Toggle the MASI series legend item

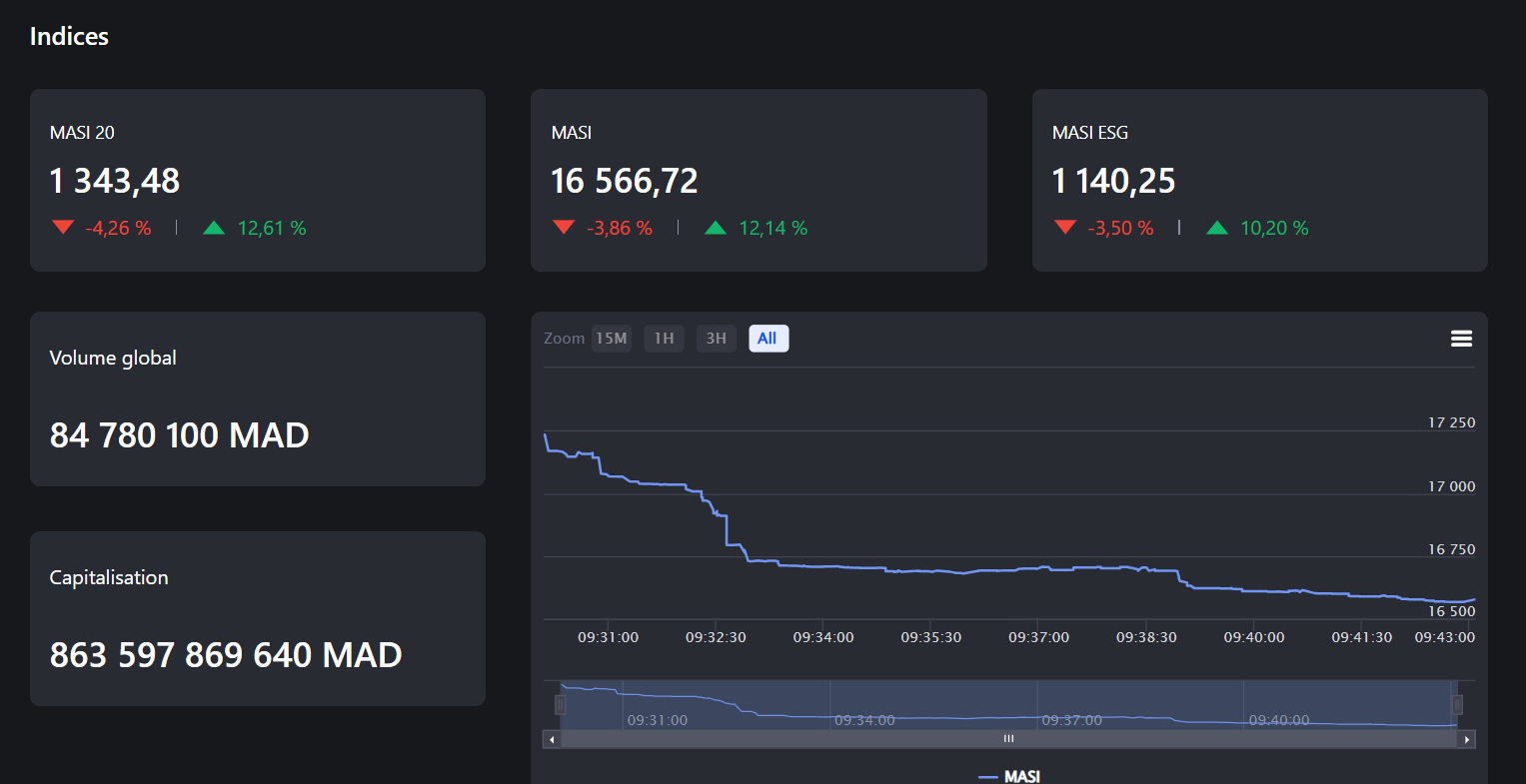(1009, 776)
